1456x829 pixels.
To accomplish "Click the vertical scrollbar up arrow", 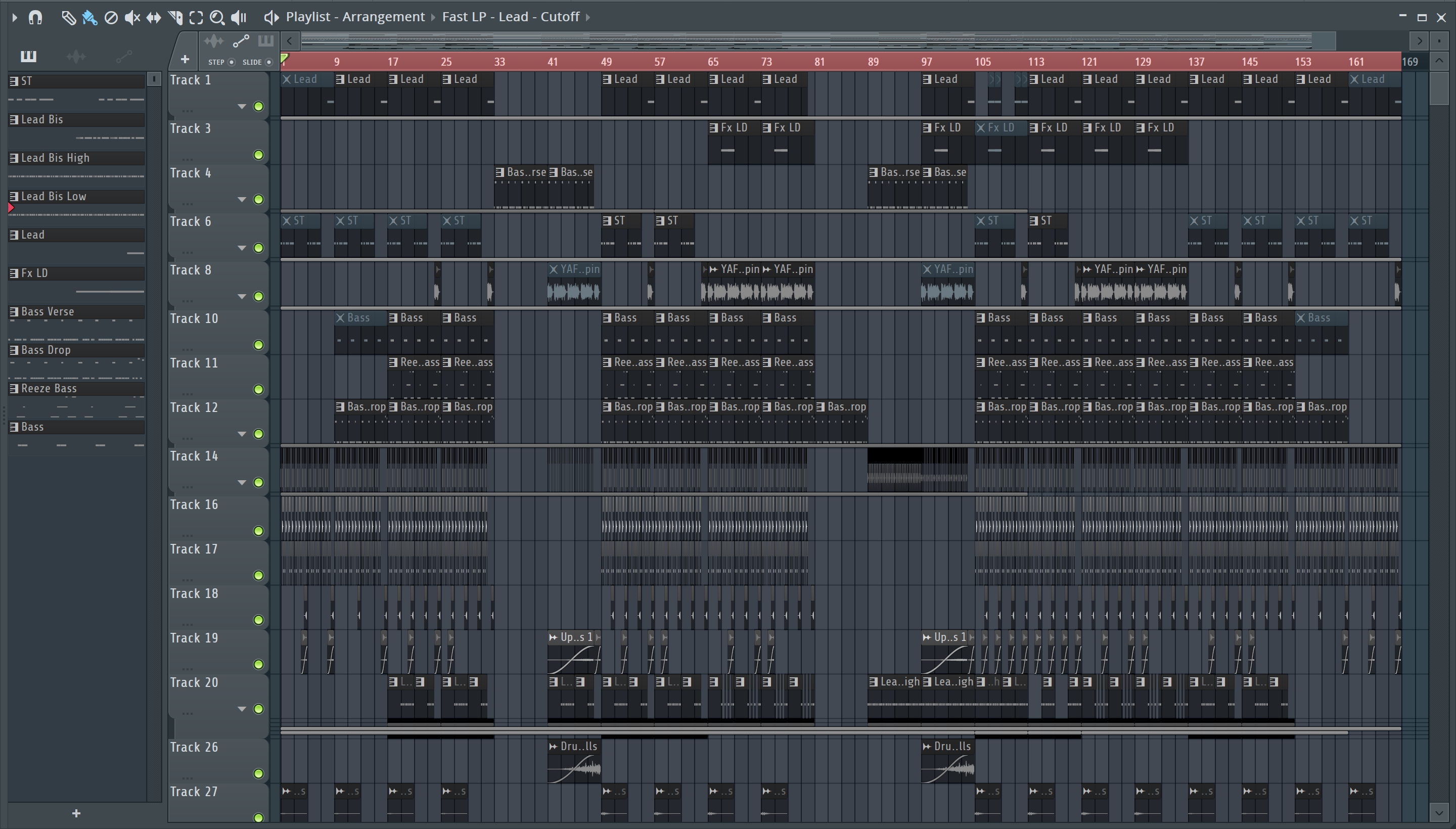I will 1439,60.
